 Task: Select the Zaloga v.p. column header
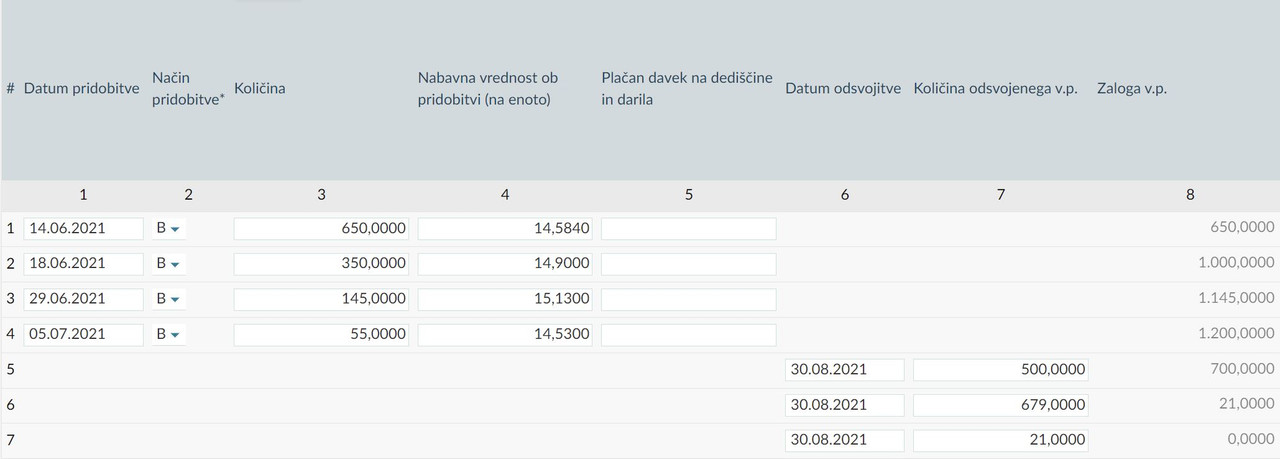click(x=1132, y=89)
